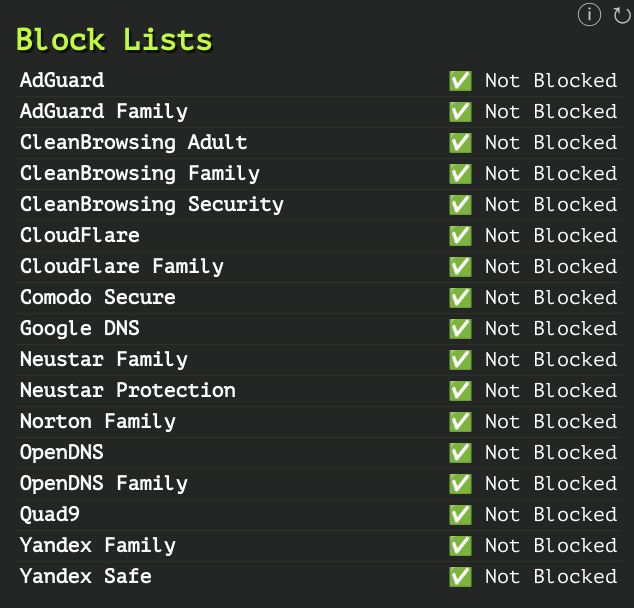Click the green checkmark for Quad9
Image resolution: width=634 pixels, height=608 pixels.
tap(460, 515)
